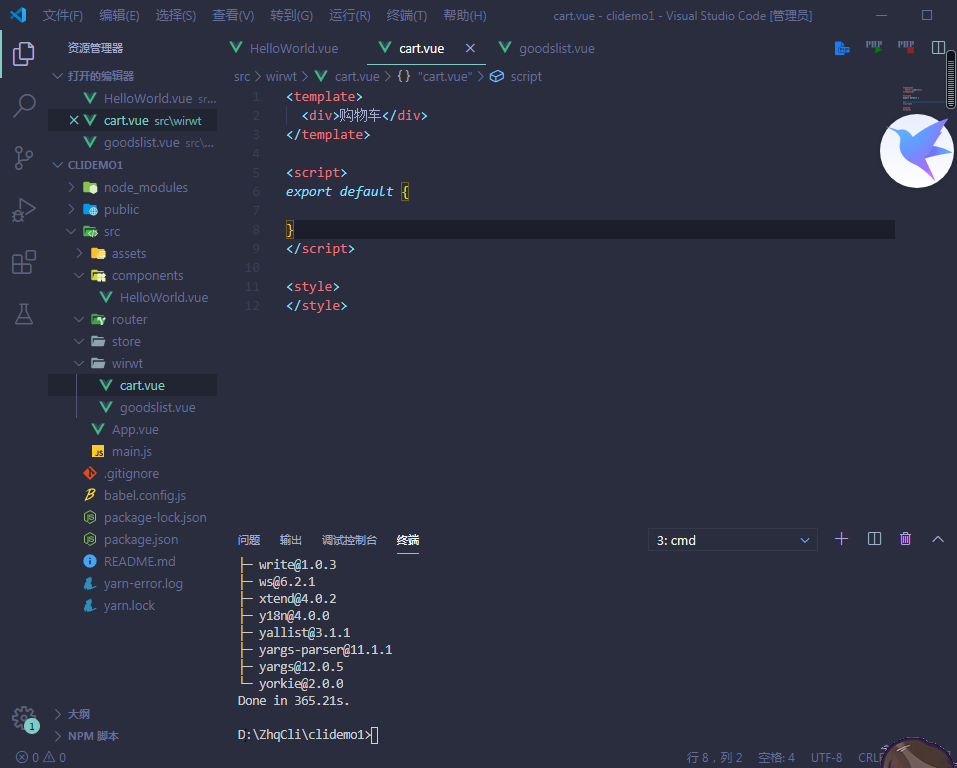Open package.json file
This screenshot has height=768, width=957.
[141, 539]
